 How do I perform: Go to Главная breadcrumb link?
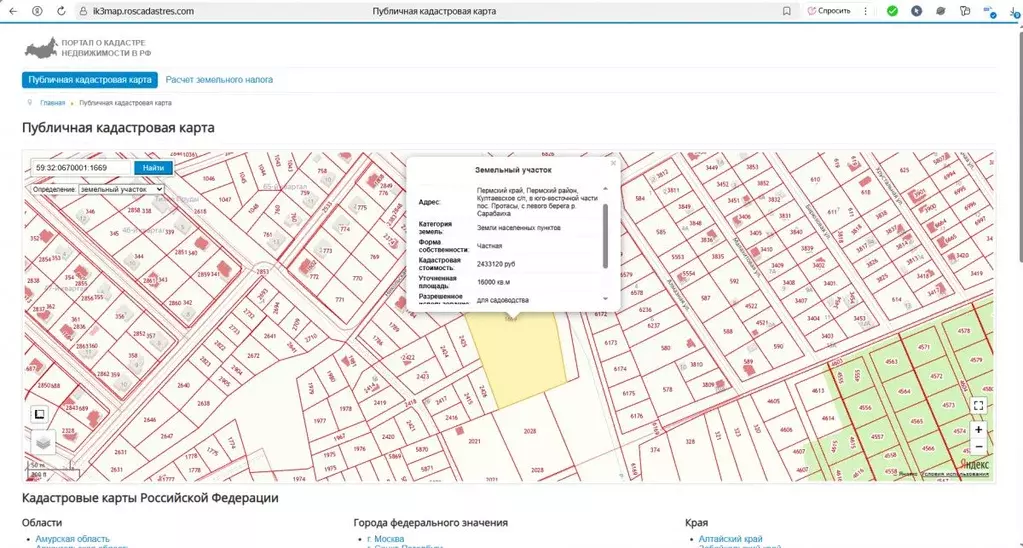52,103
